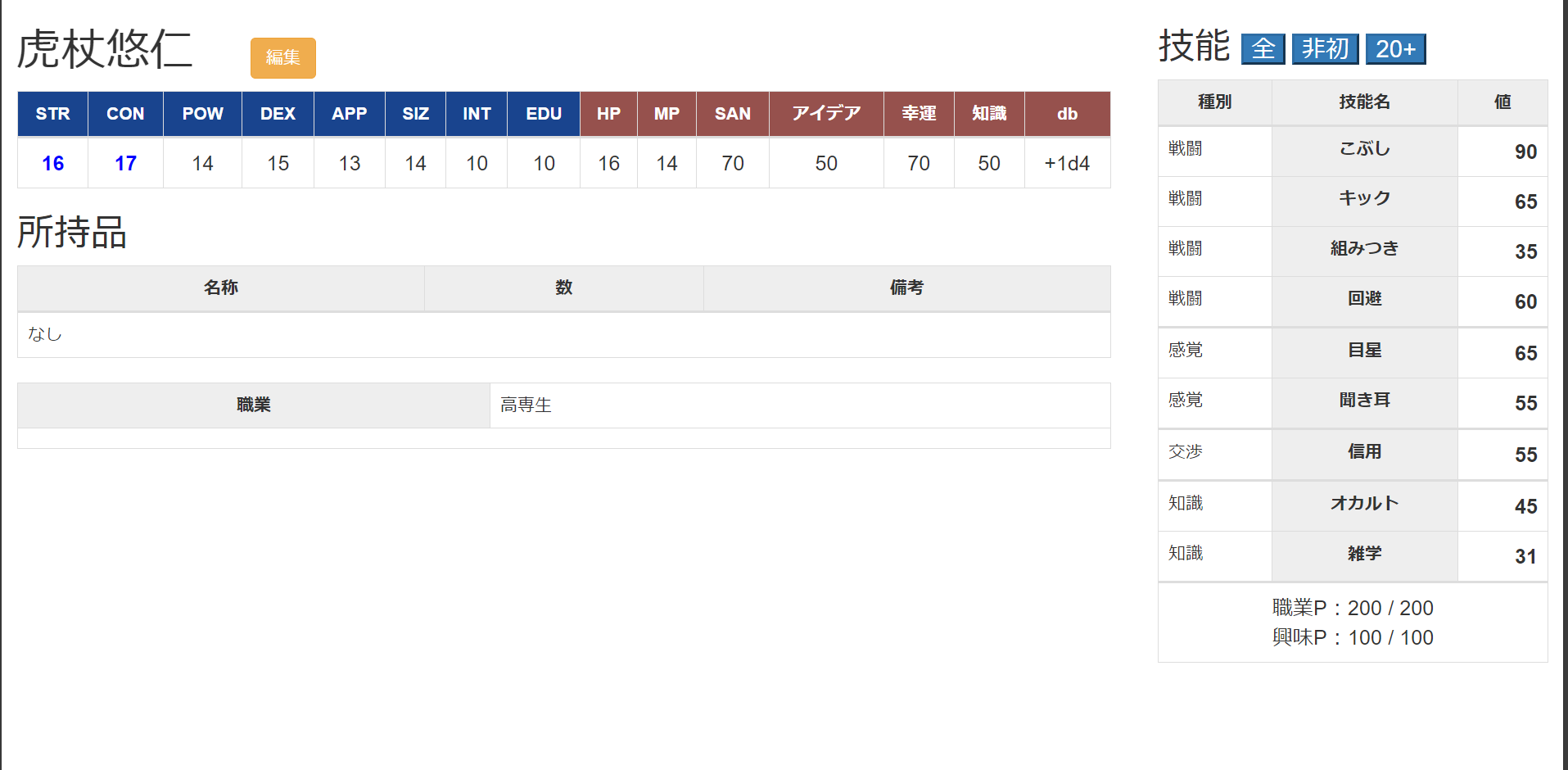Click the blue CON value 17
This screenshot has height=770, width=1568.
pos(125,163)
